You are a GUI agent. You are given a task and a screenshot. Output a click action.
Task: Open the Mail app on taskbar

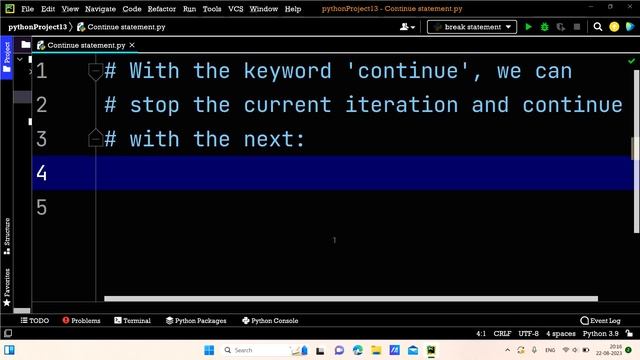tap(413, 350)
